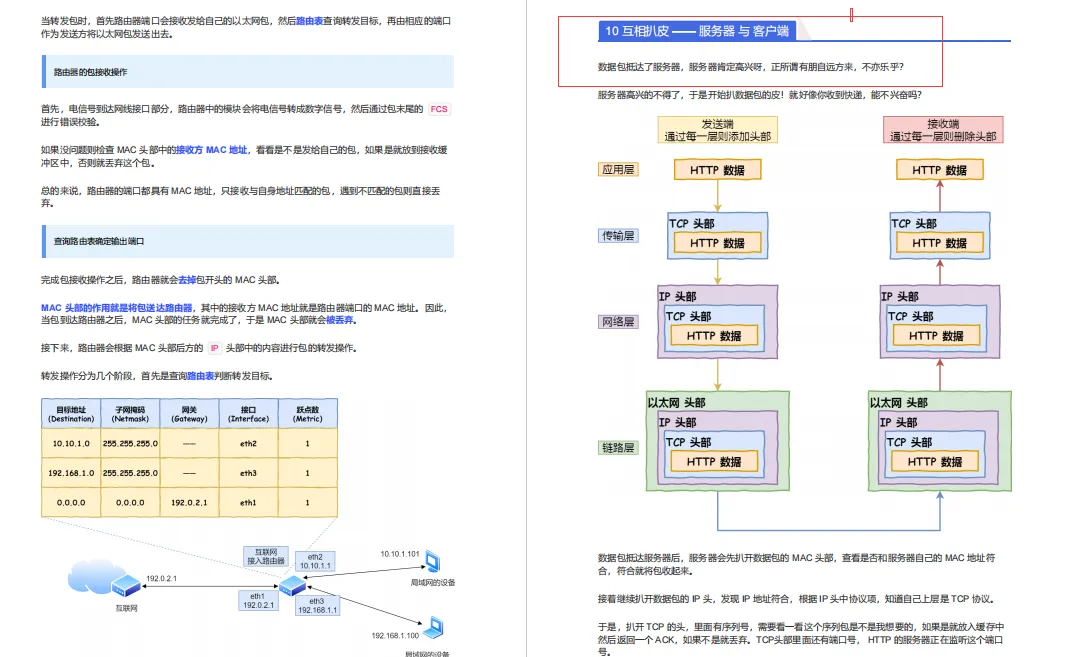Viewport: 1075px width, 657px height.
Task: Click the 链路层 layer label
Action: coord(618,448)
